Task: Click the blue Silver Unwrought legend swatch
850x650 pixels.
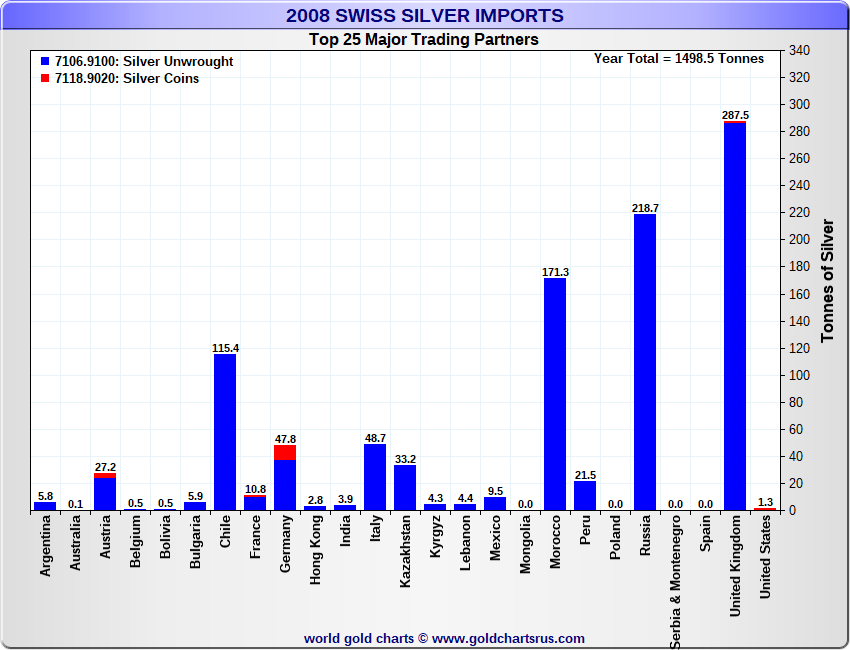Action: [x=45, y=61]
